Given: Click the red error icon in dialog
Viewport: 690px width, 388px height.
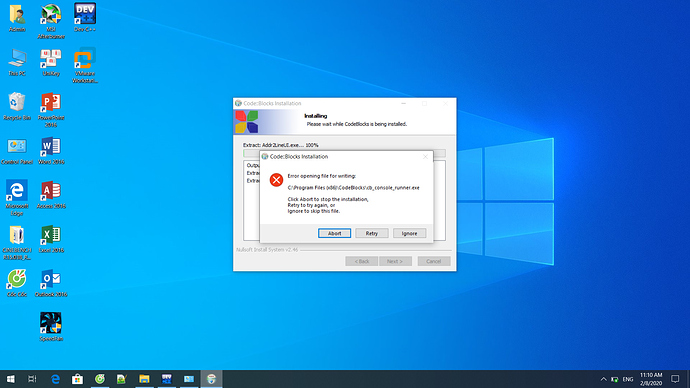Looking at the screenshot, I should (276, 180).
